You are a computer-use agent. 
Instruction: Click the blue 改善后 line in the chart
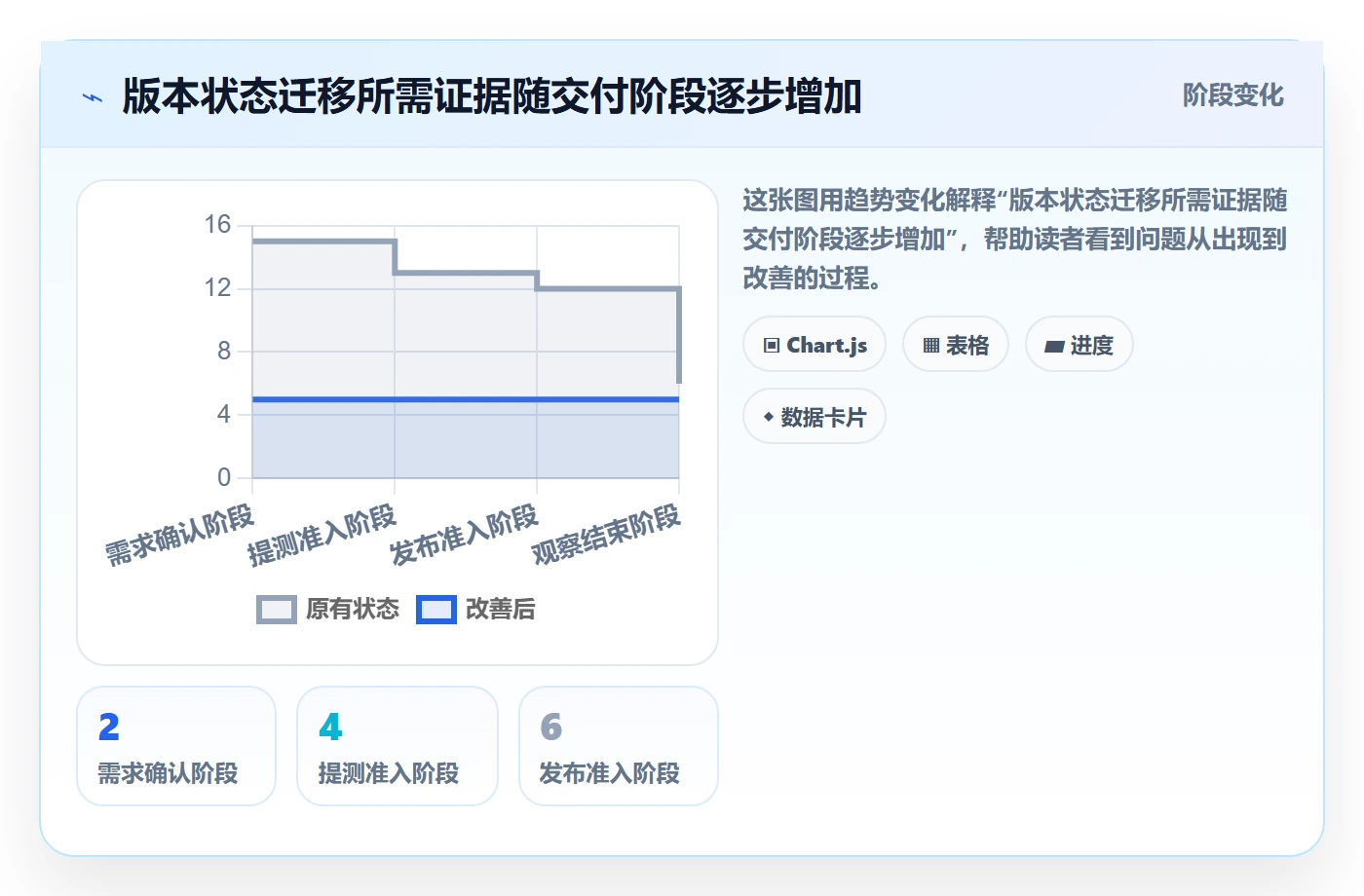click(x=466, y=399)
